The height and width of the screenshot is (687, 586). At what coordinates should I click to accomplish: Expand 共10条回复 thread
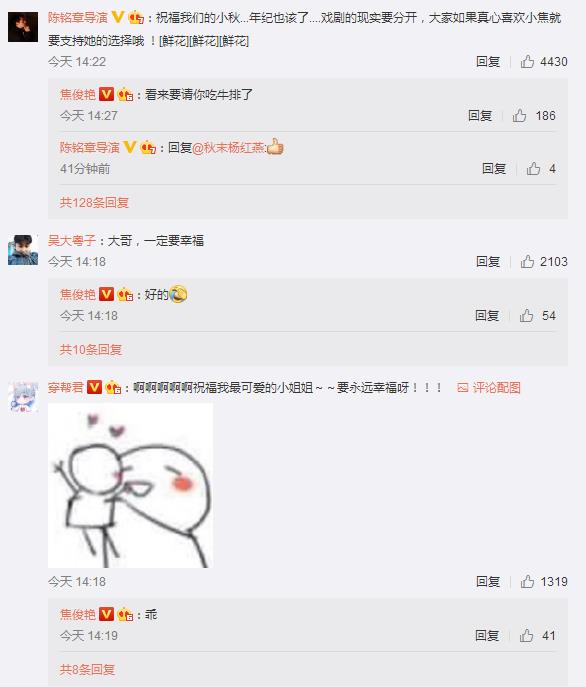click(x=91, y=350)
